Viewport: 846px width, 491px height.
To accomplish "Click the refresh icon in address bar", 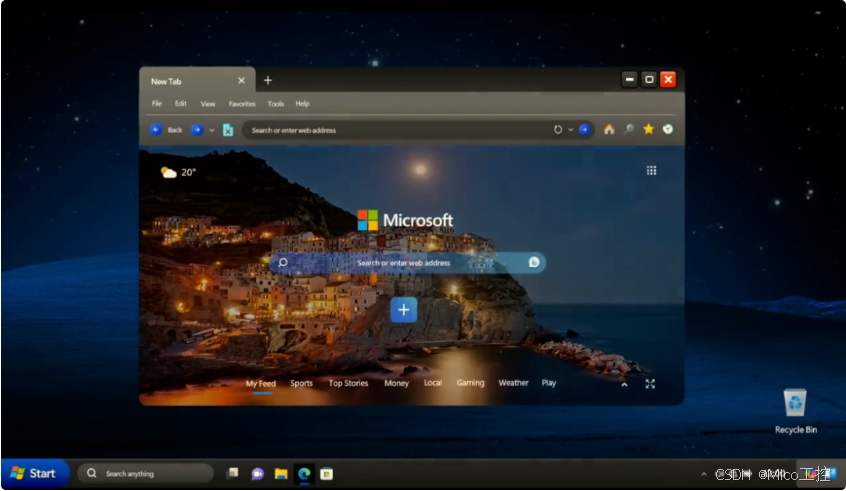I will coord(558,129).
